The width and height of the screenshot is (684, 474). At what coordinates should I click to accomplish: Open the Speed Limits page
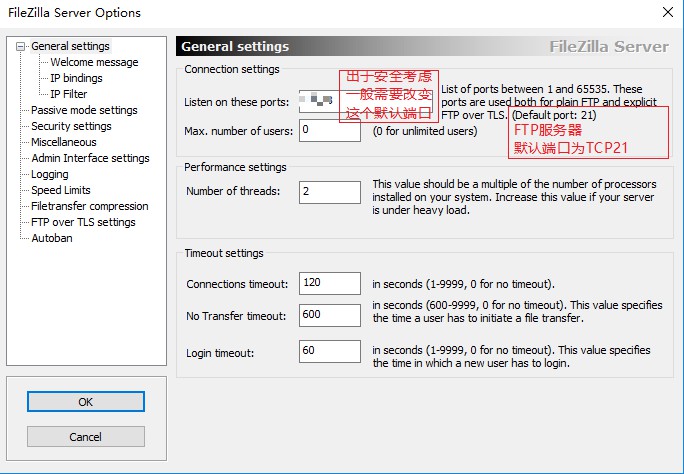[61, 190]
